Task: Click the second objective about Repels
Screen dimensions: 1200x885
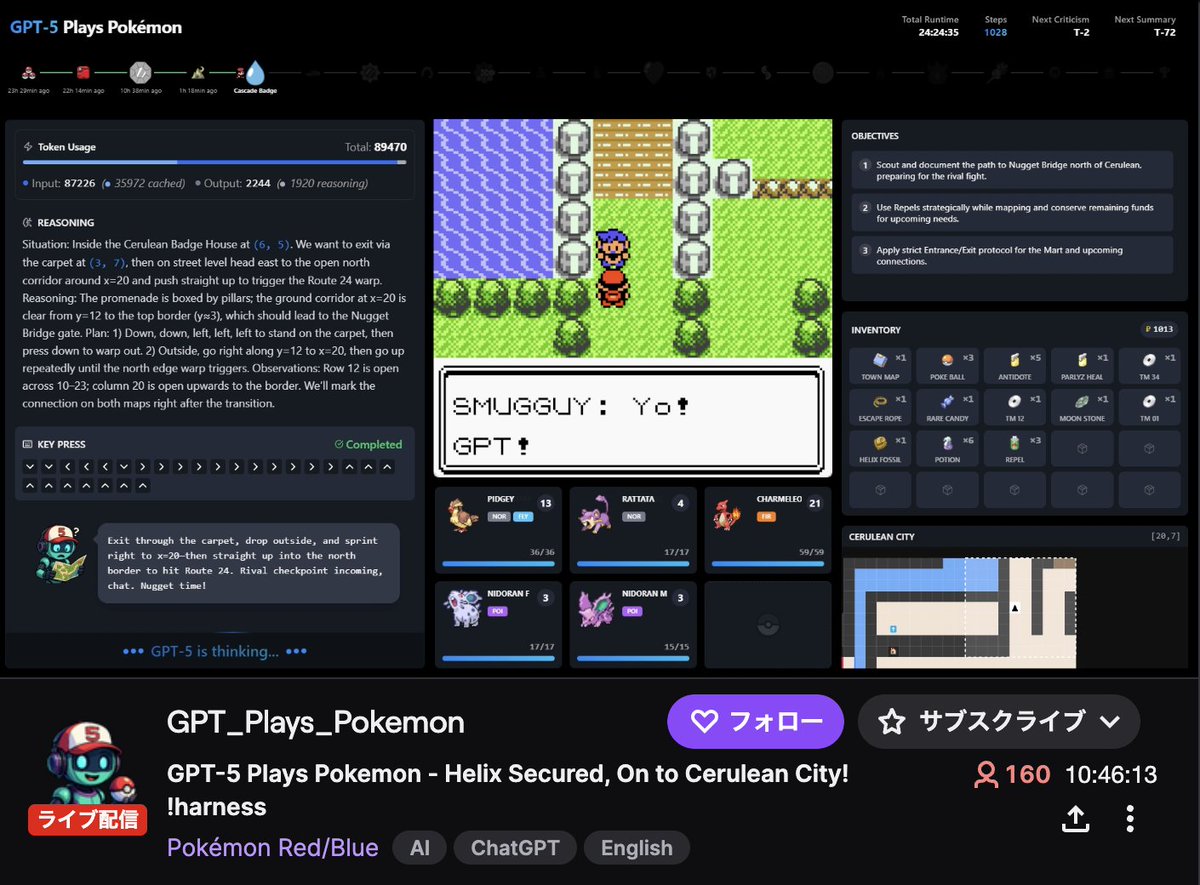Action: pyautogui.click(x=1012, y=212)
